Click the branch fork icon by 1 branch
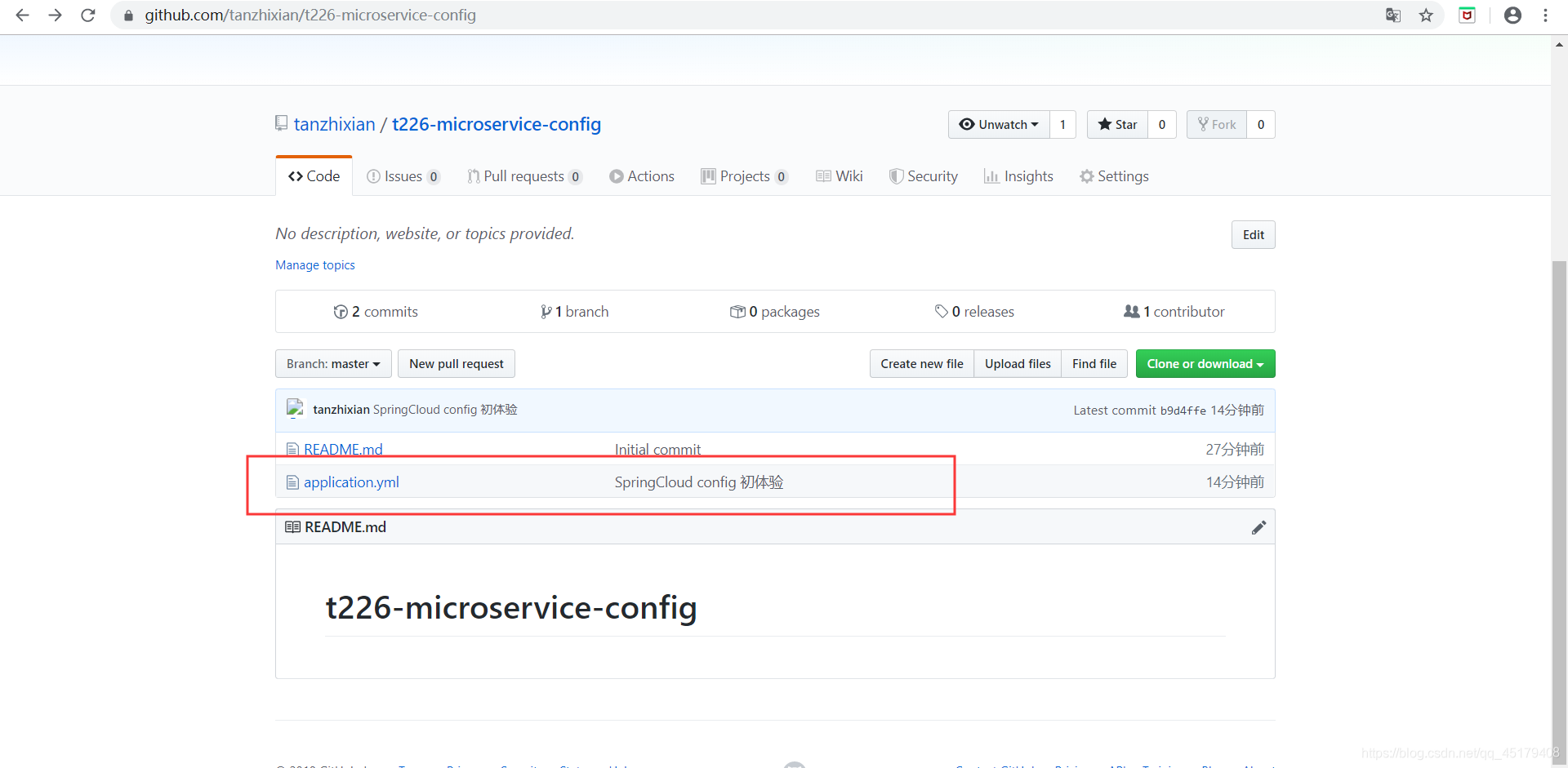The image size is (1568, 768). (x=546, y=311)
